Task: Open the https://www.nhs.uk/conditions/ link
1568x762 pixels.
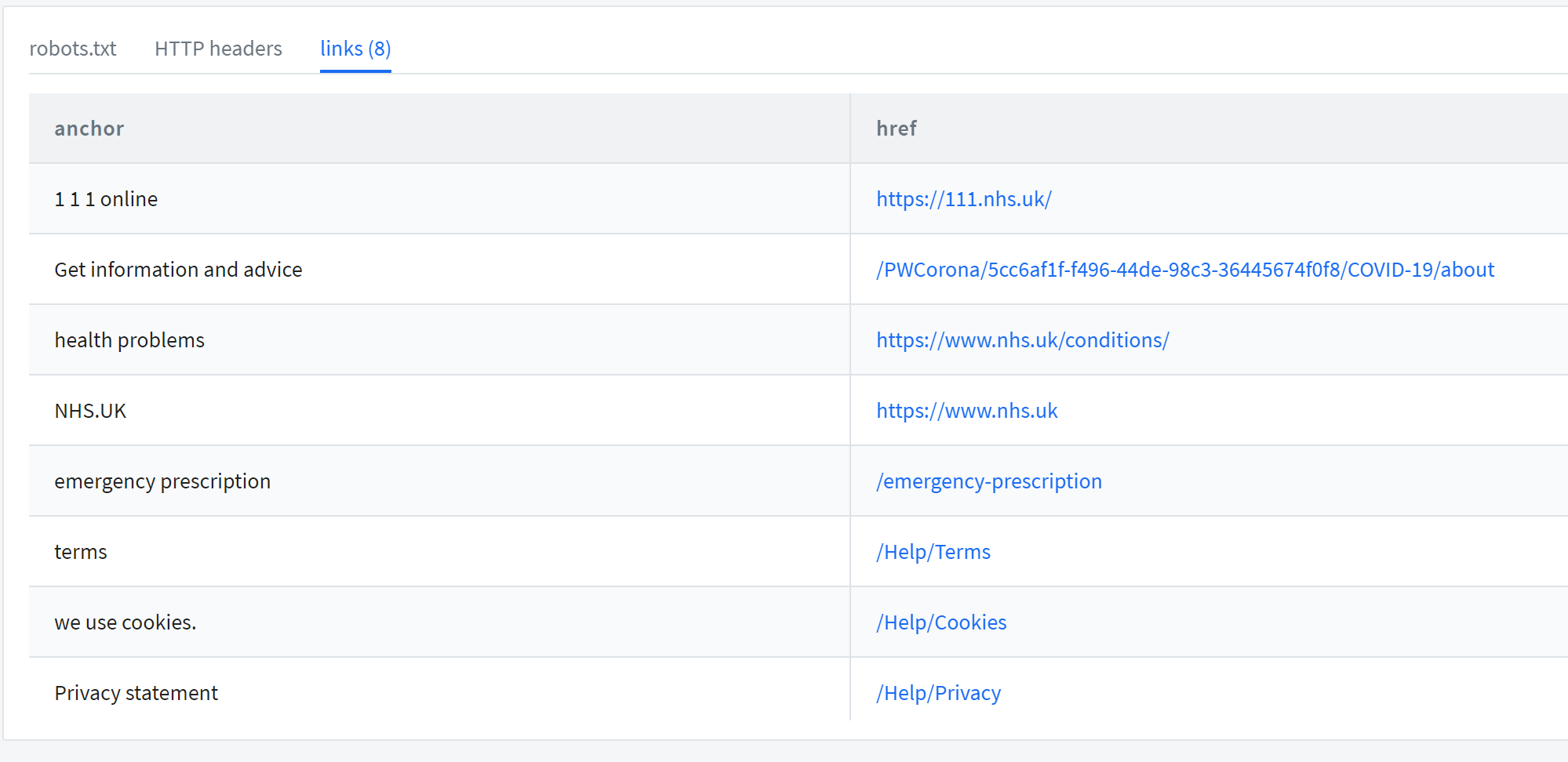Action: coord(1022,339)
